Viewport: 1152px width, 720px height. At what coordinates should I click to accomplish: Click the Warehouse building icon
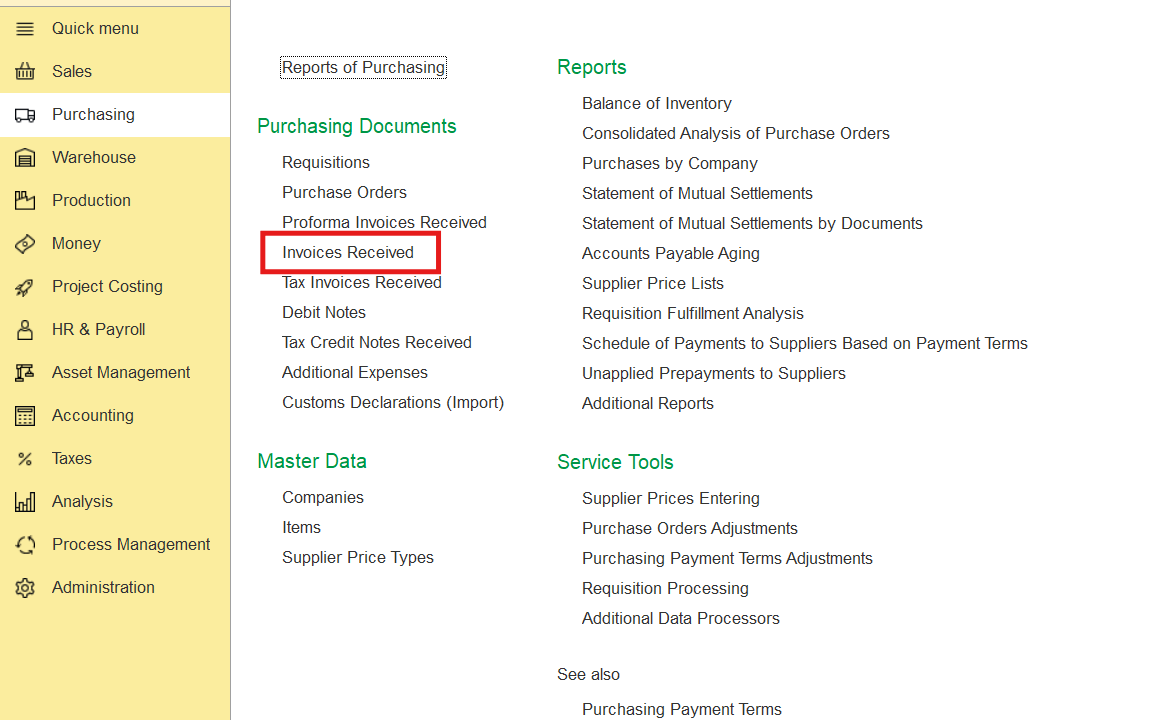pyautogui.click(x=25, y=158)
